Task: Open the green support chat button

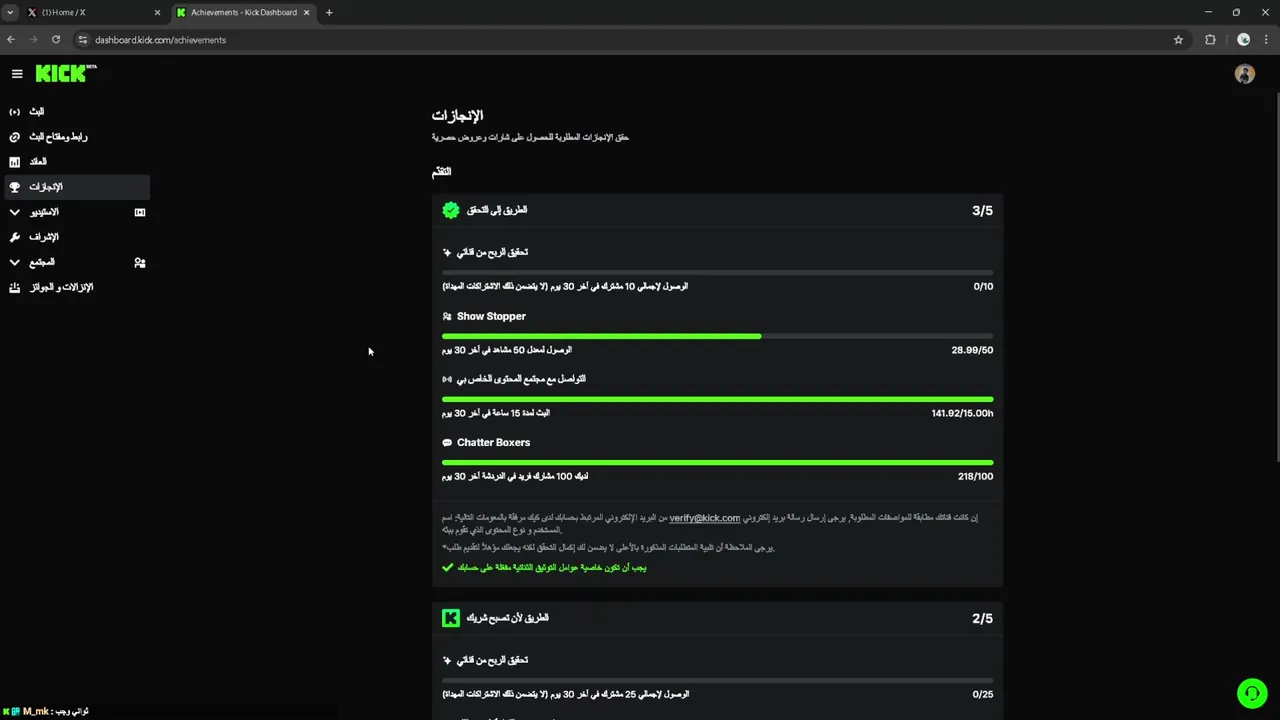Action: [x=1251, y=693]
